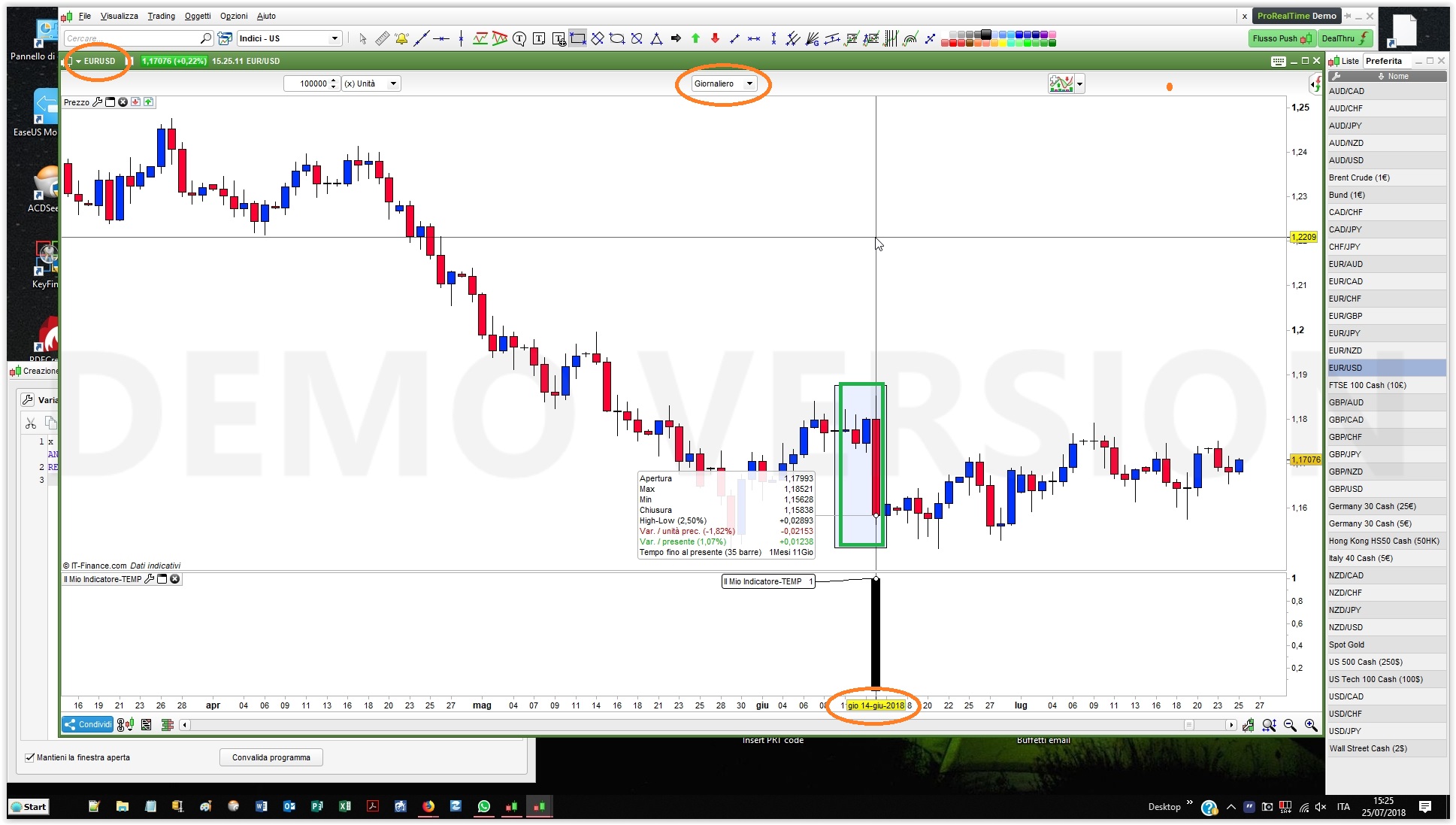1456x825 pixels.
Task: Click the Condividi share button
Action: click(x=88, y=724)
